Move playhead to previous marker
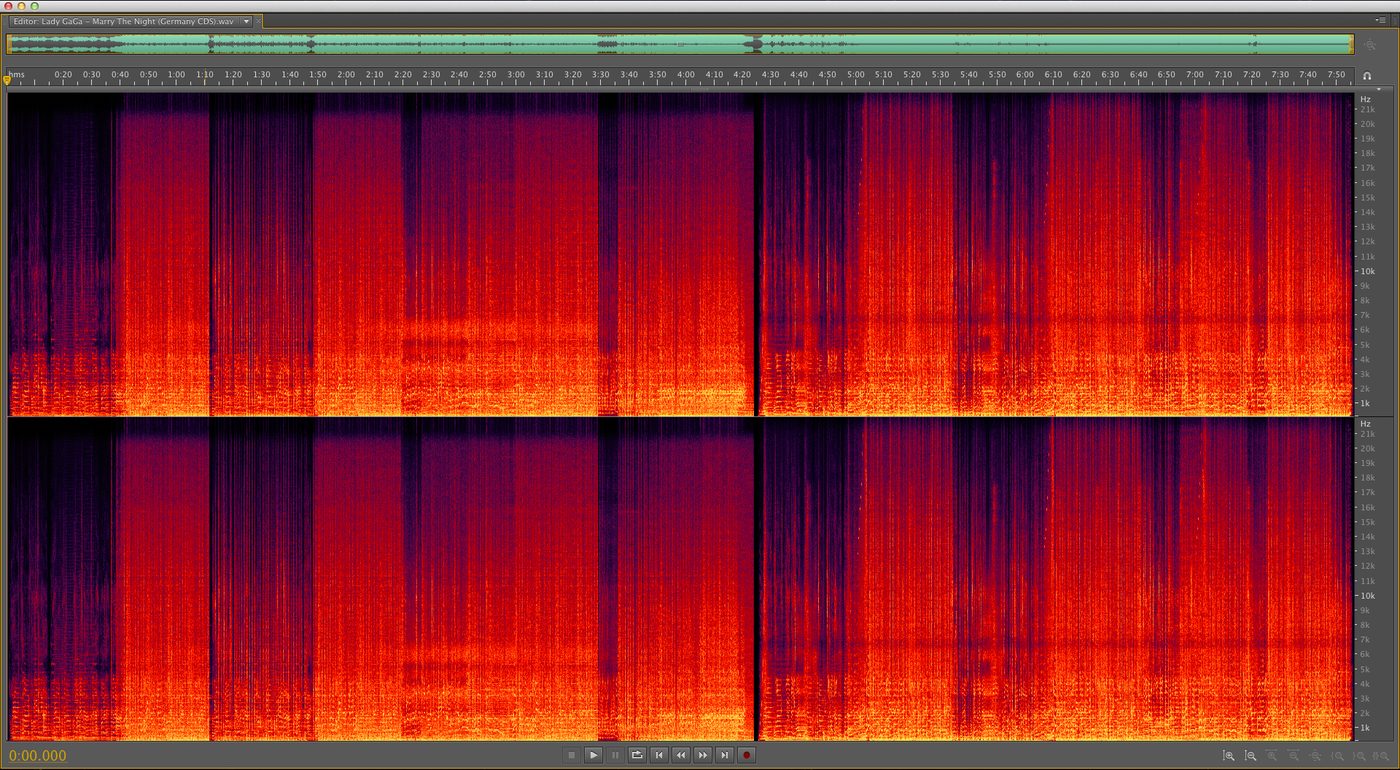The height and width of the screenshot is (770, 1400). (659, 755)
